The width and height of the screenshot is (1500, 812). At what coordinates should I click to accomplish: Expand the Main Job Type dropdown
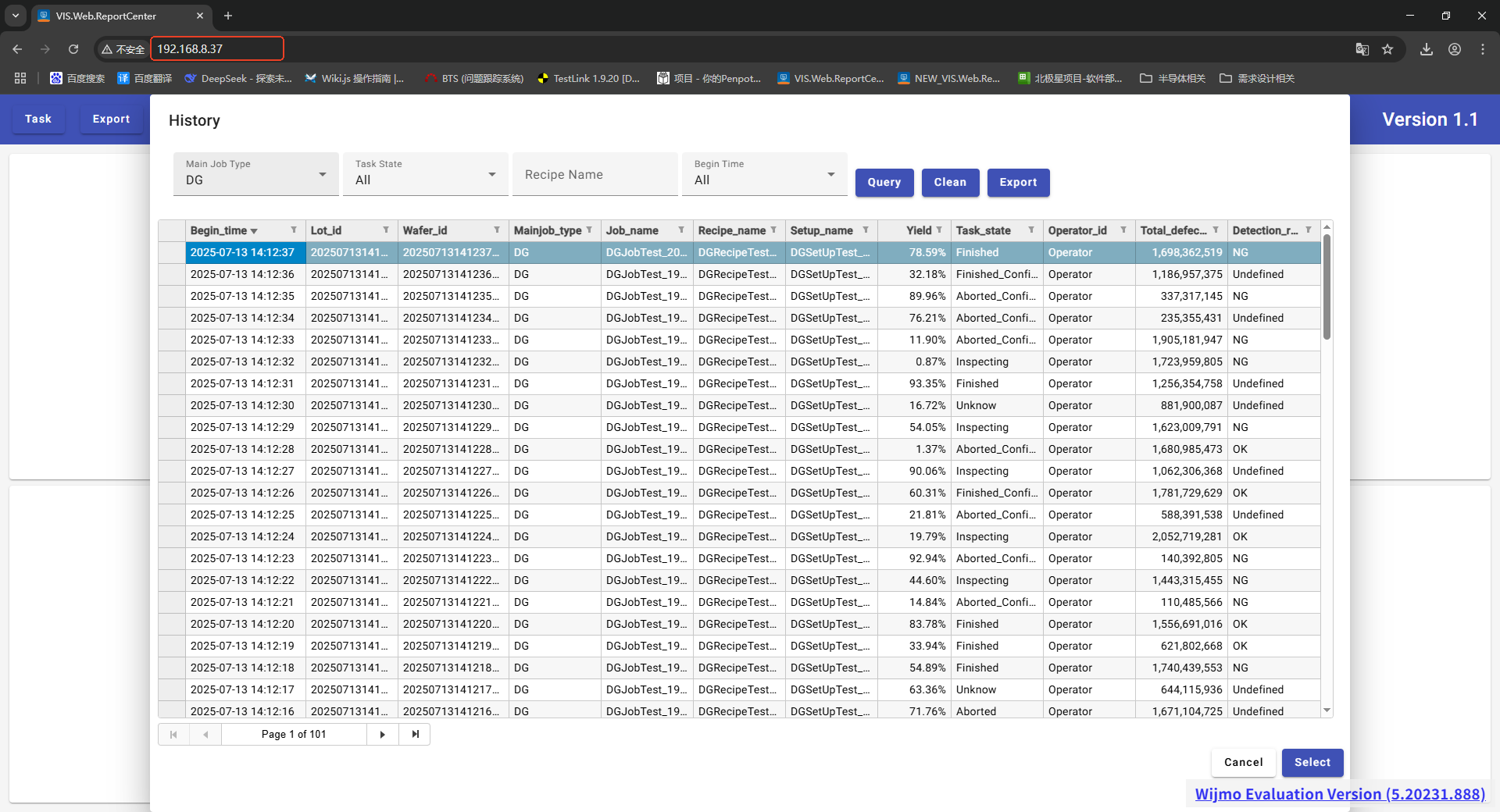(x=322, y=174)
